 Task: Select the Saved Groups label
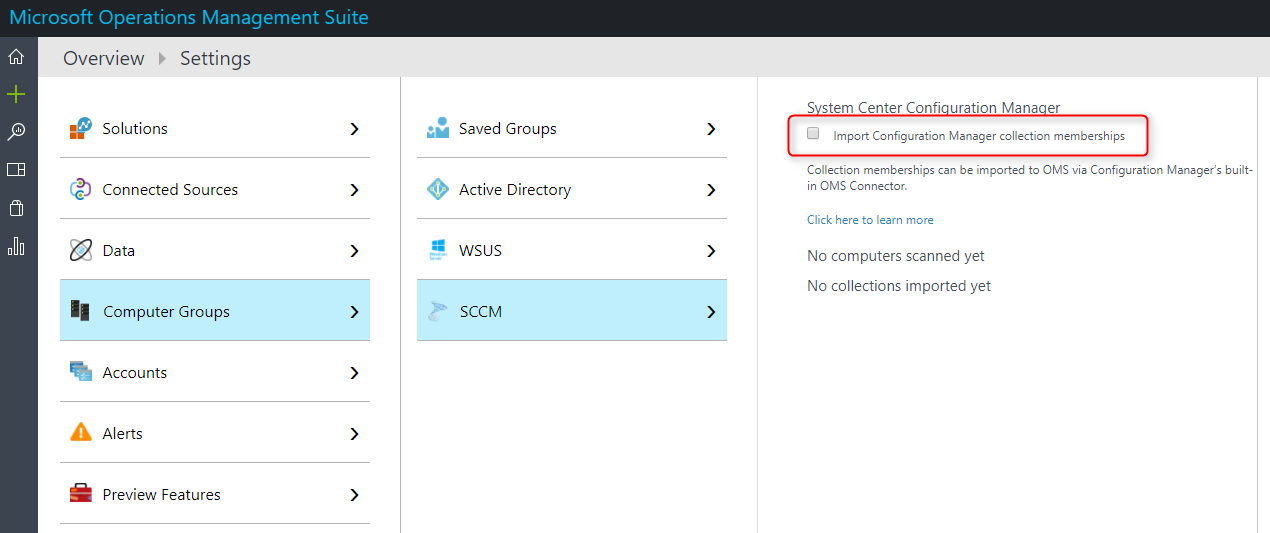pyautogui.click(x=508, y=128)
